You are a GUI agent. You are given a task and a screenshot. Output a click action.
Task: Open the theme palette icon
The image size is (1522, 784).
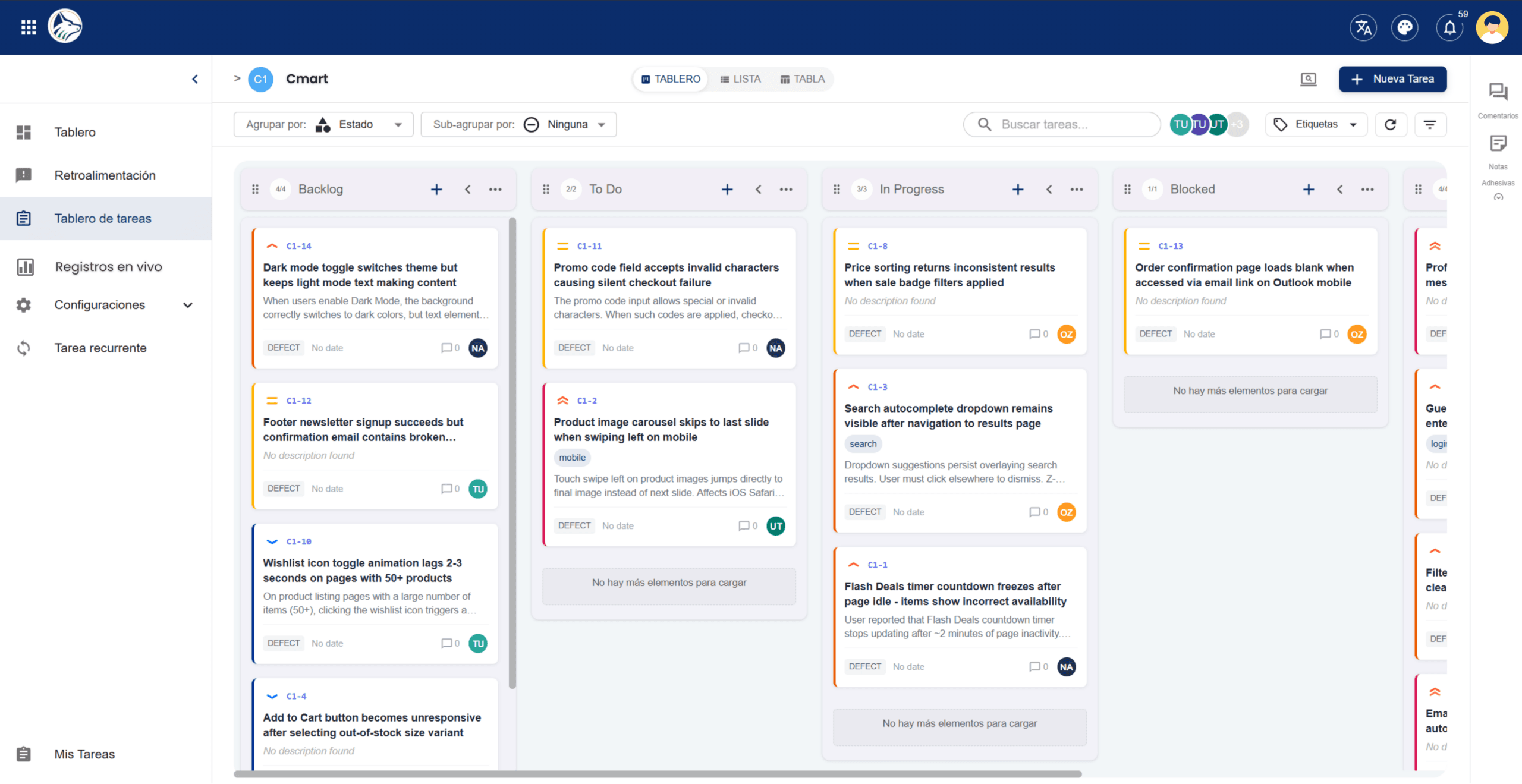click(1405, 27)
